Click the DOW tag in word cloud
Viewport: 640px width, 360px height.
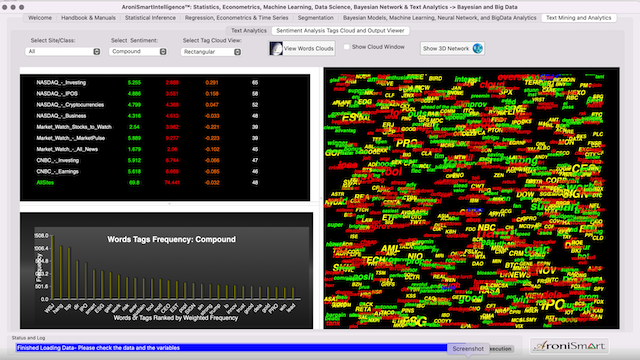(x=525, y=195)
